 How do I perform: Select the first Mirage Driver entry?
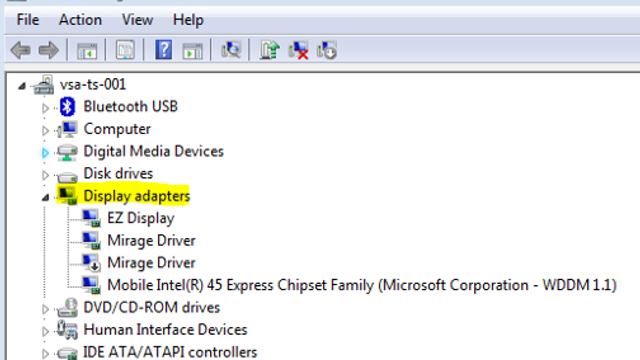pyautogui.click(x=151, y=241)
